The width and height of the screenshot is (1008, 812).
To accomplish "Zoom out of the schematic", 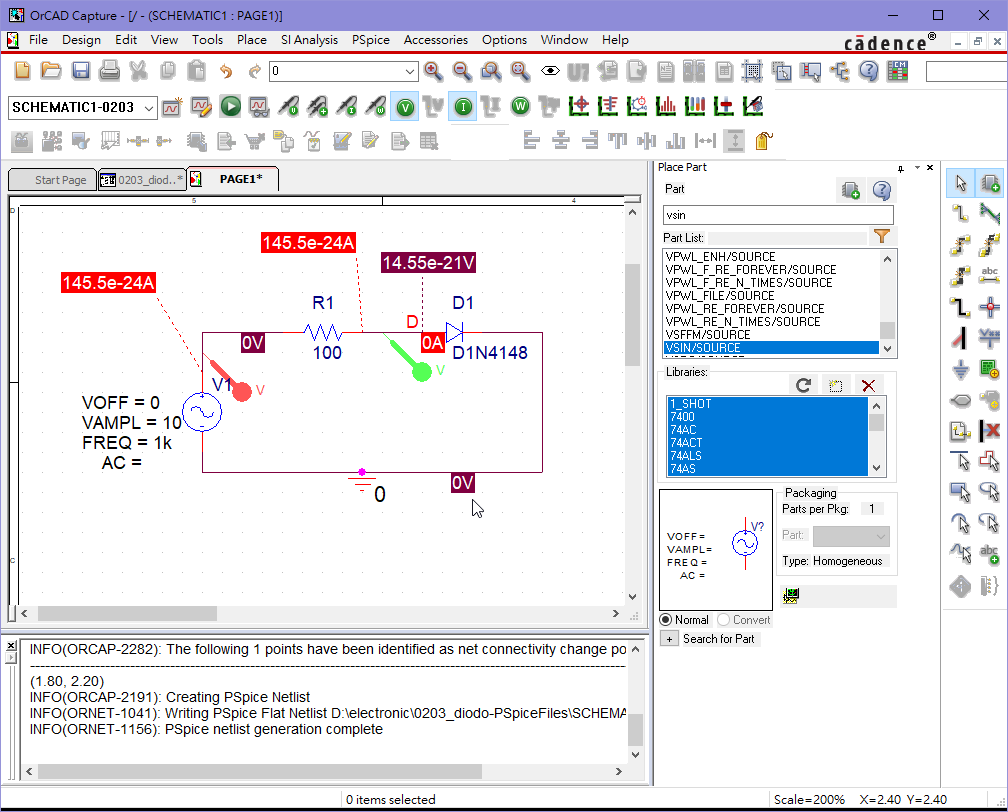I will click(x=462, y=71).
